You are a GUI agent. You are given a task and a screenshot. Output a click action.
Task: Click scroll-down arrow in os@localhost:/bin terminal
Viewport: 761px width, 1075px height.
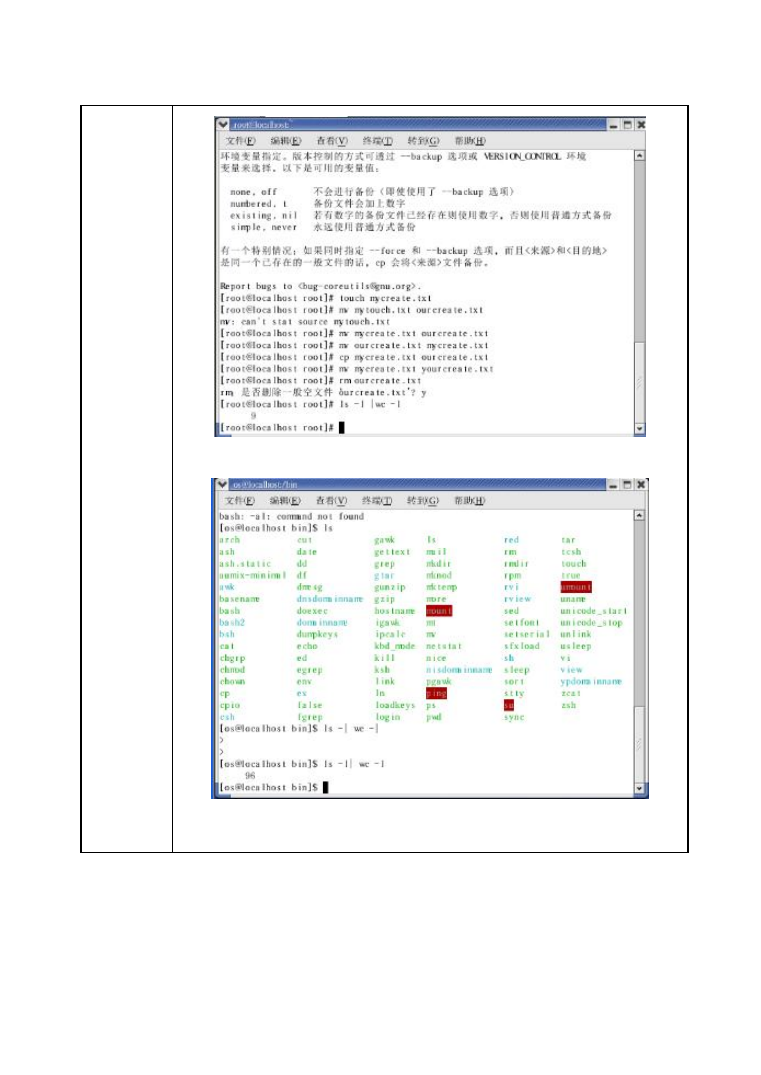click(639, 788)
